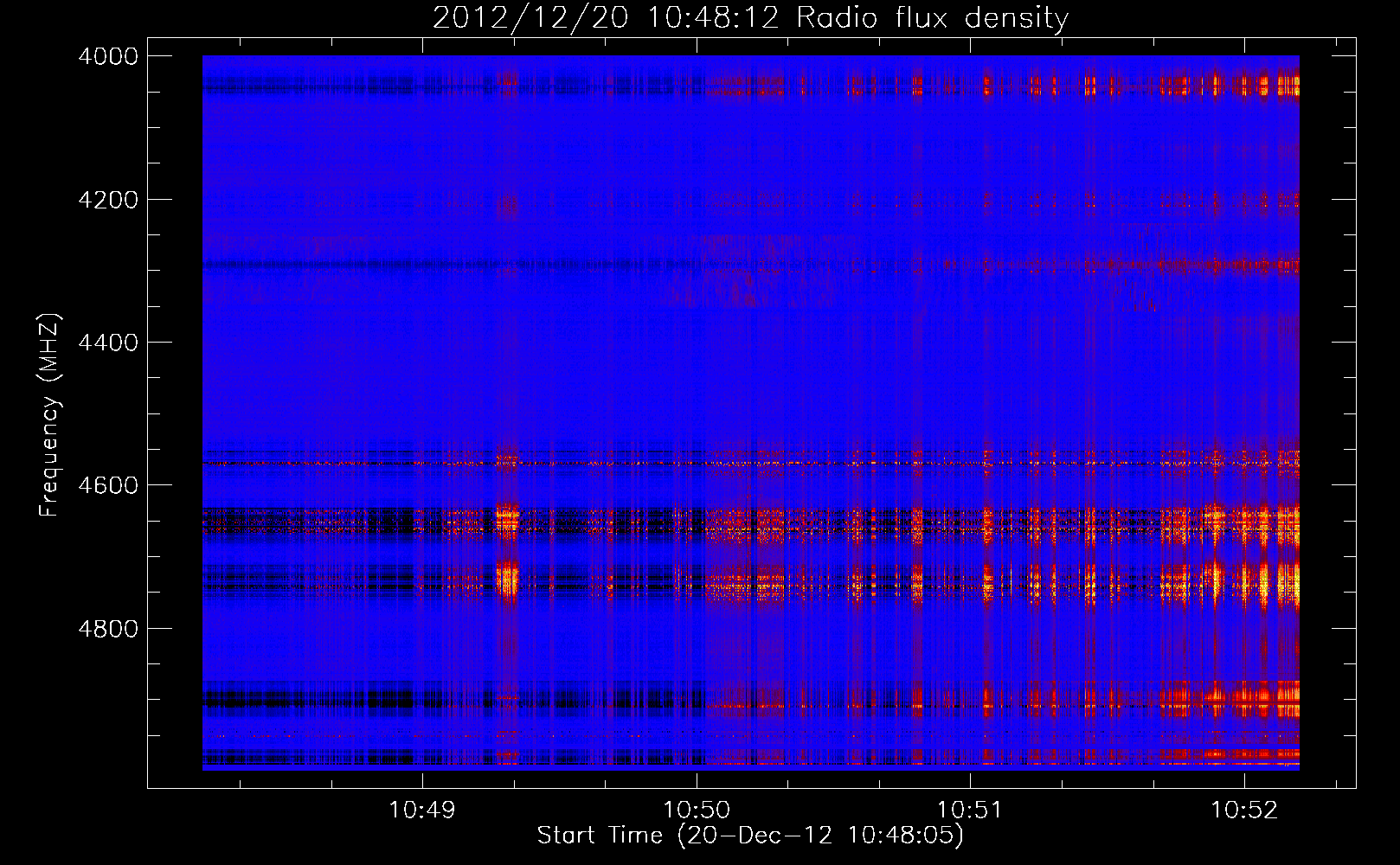Click the "Frequency (MHZ)" axis title
The width and height of the screenshot is (1400, 865).
tap(50, 415)
